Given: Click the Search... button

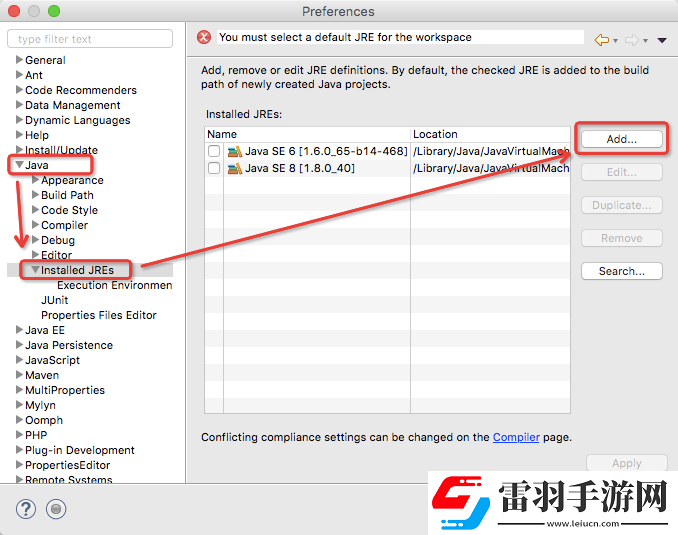Looking at the screenshot, I should pos(621,271).
